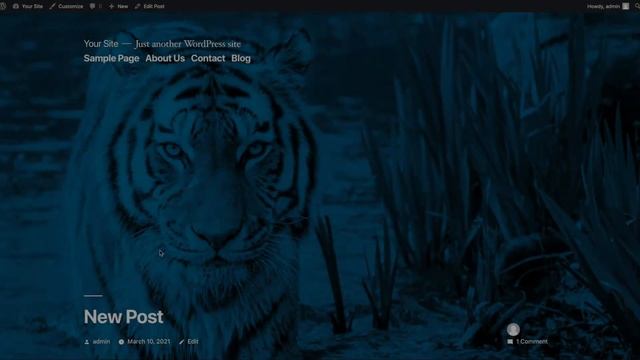The image size is (640, 360).
Task: Open the Howdy, admin account menu
Action: coord(608,6)
